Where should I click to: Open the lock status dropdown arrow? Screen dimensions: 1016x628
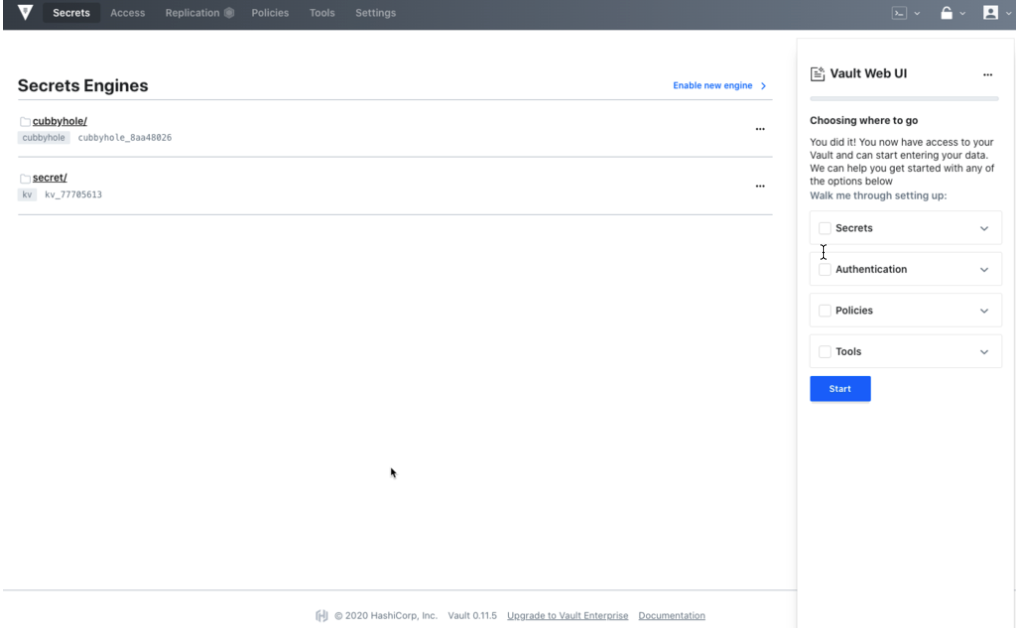(962, 14)
